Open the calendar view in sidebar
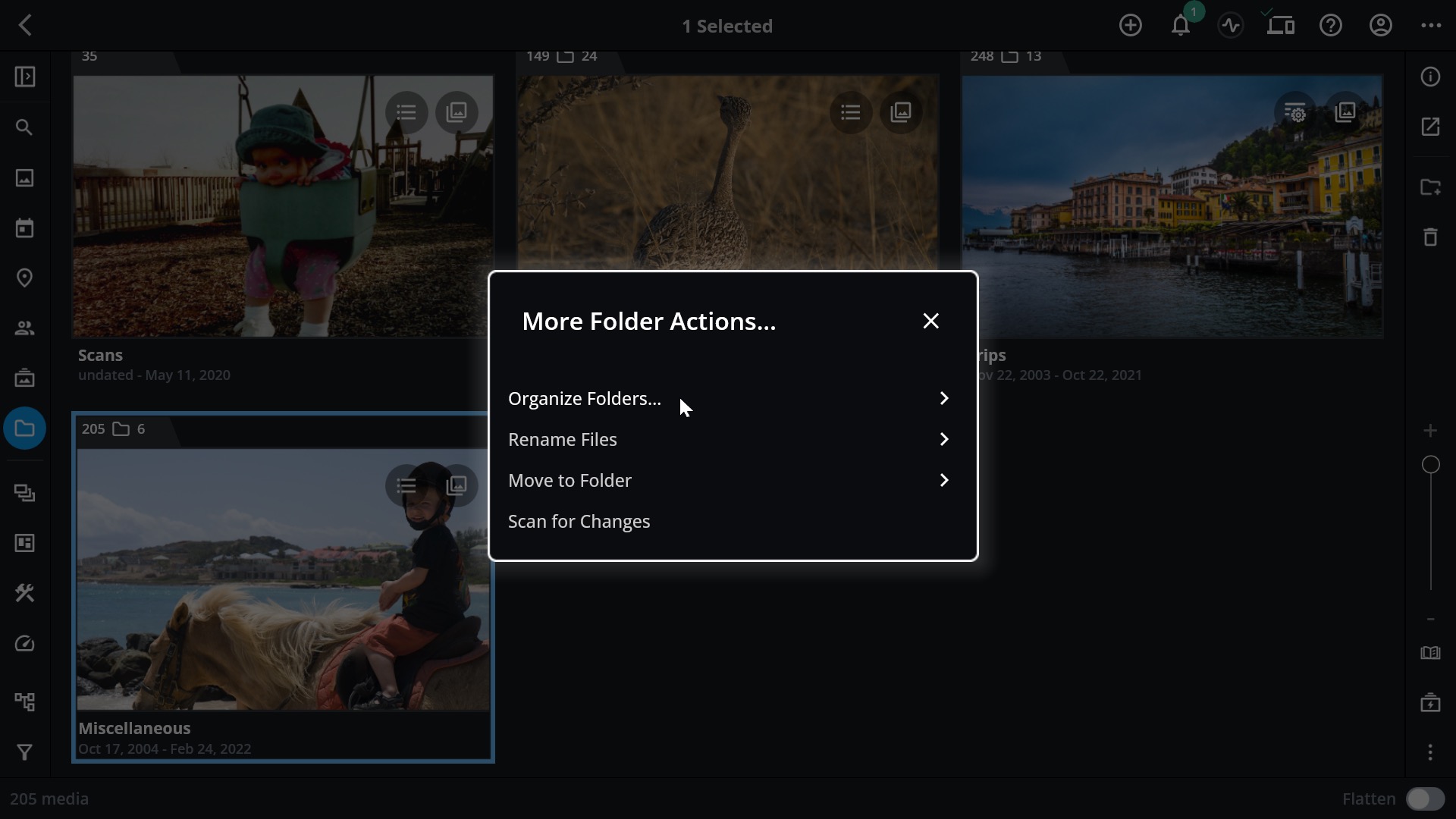Image resolution: width=1456 pixels, height=819 pixels. [25, 228]
